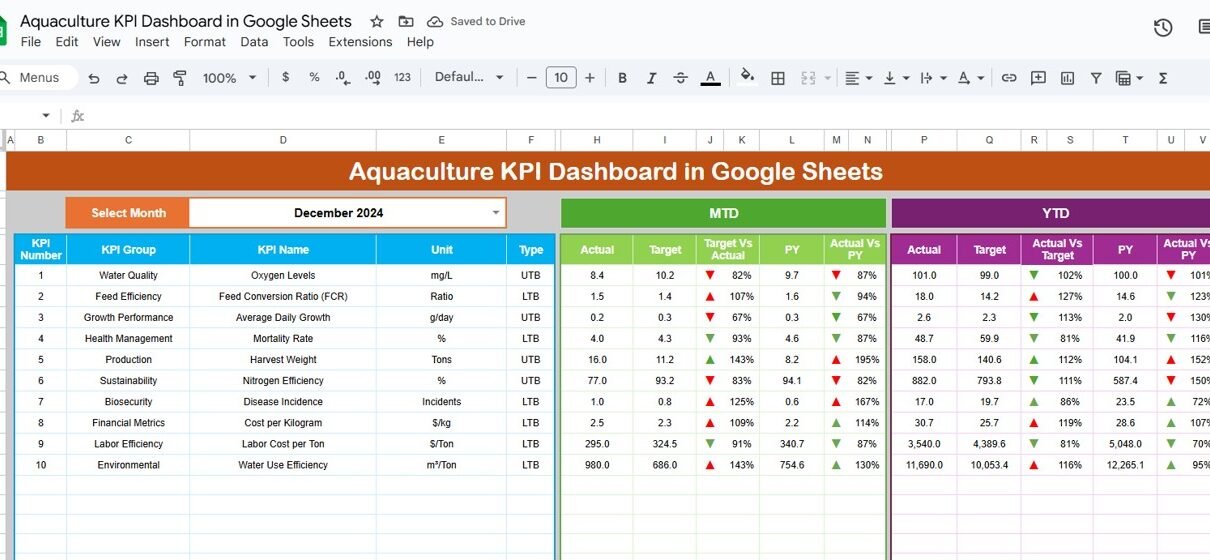Select the Paint format tool
Screen dimensions: 1210x560
tap(180, 78)
